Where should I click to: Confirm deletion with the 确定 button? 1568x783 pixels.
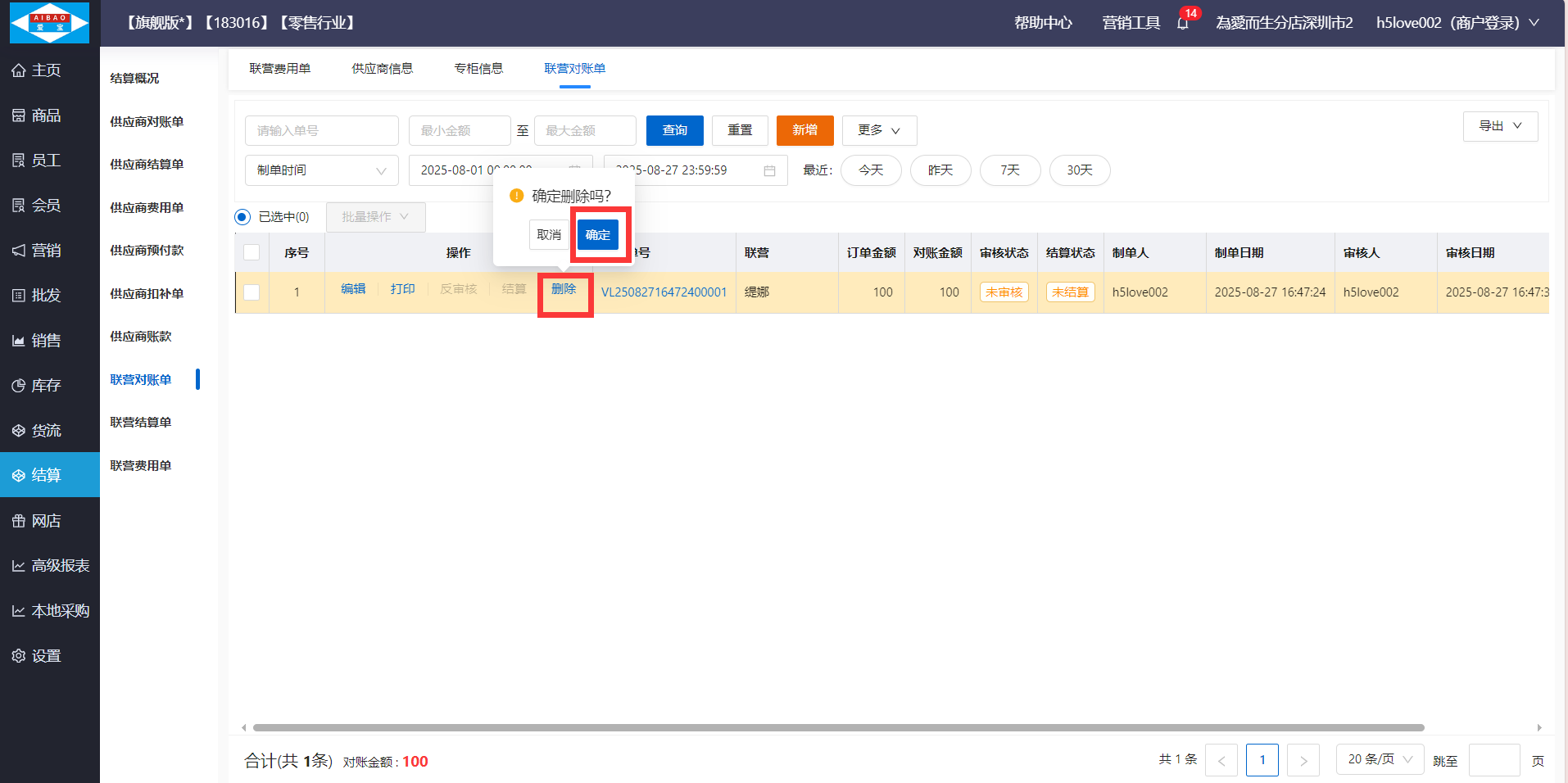point(597,235)
